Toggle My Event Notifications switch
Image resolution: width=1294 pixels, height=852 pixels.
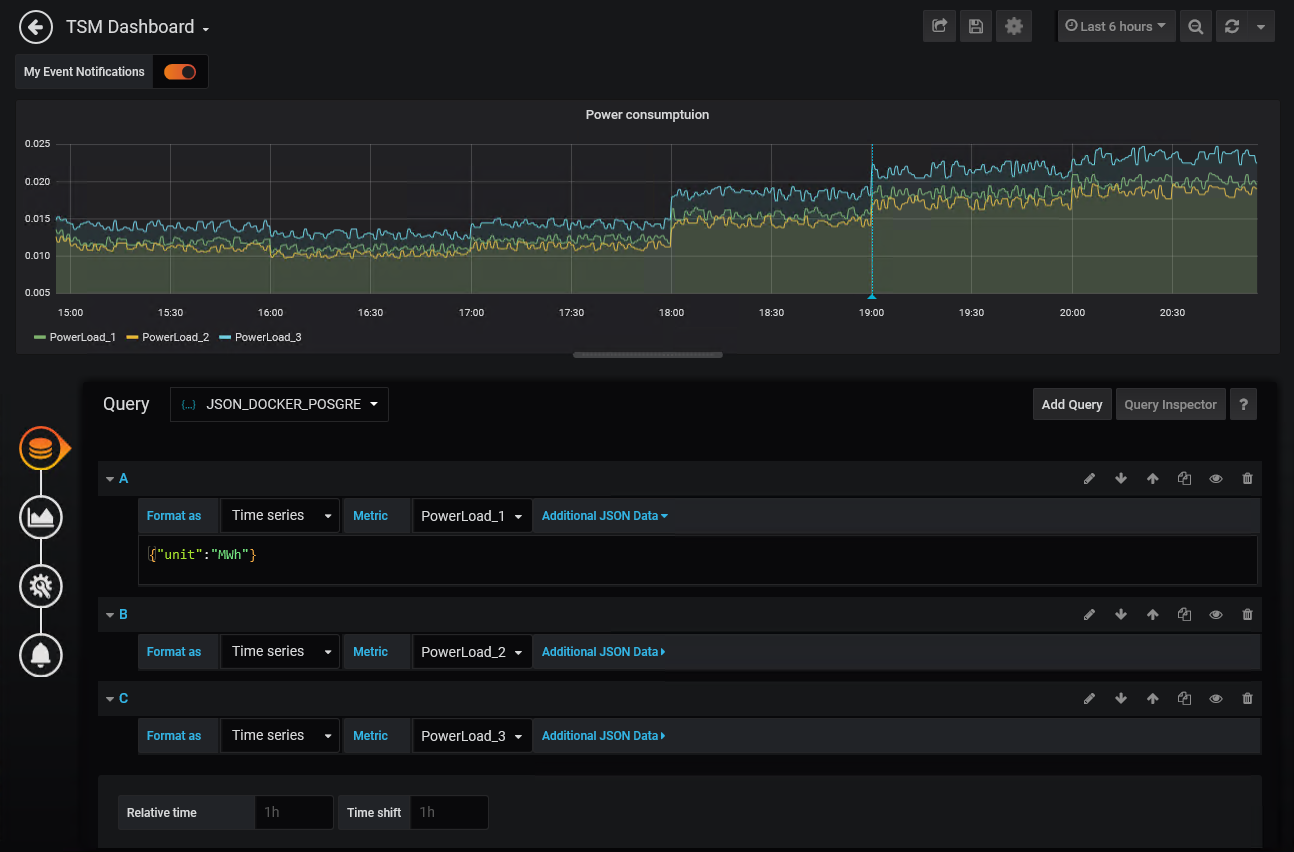(x=180, y=72)
